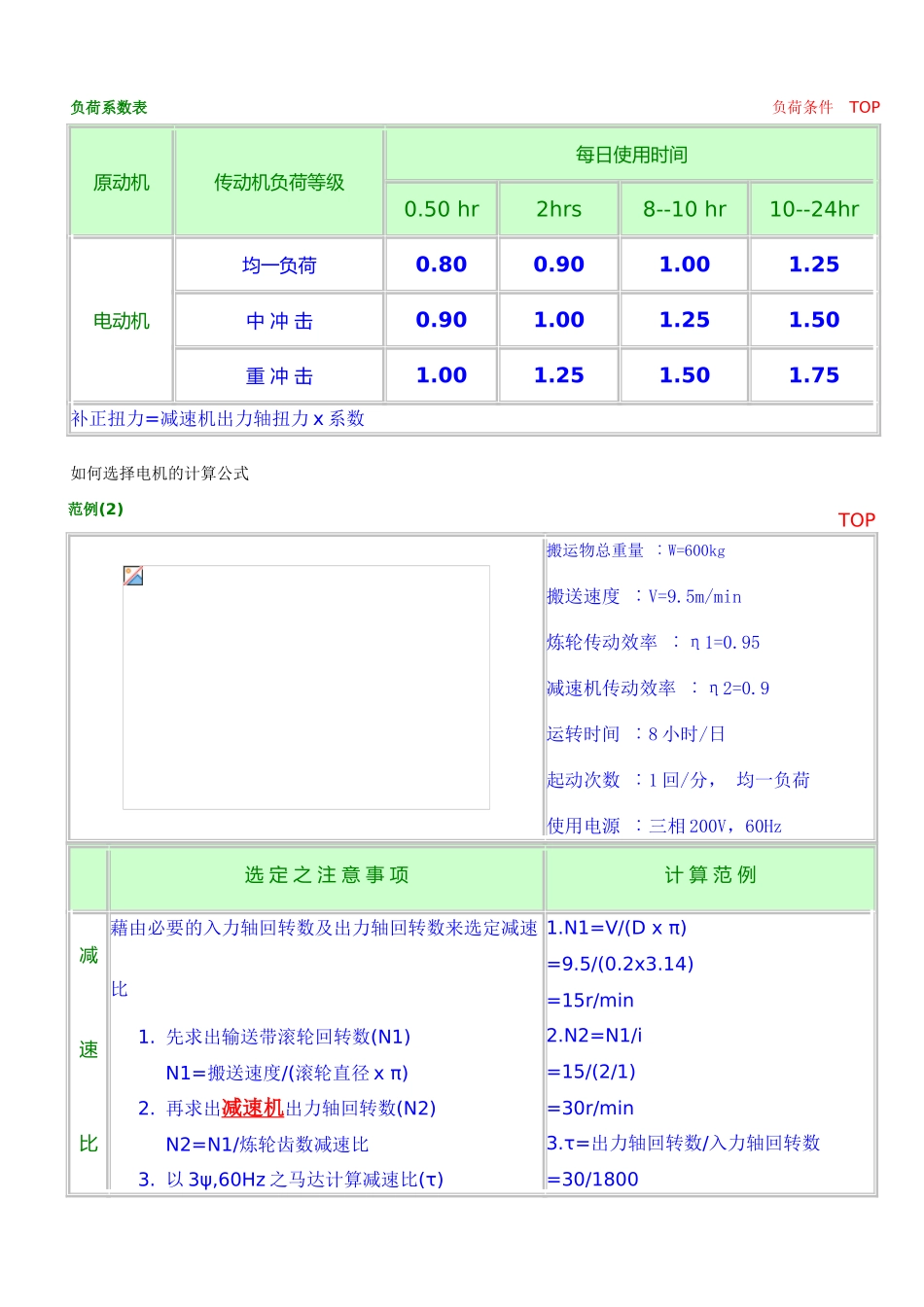The height and width of the screenshot is (1307, 924).
Task: Select the 中冲击 row label
Action: (279, 320)
